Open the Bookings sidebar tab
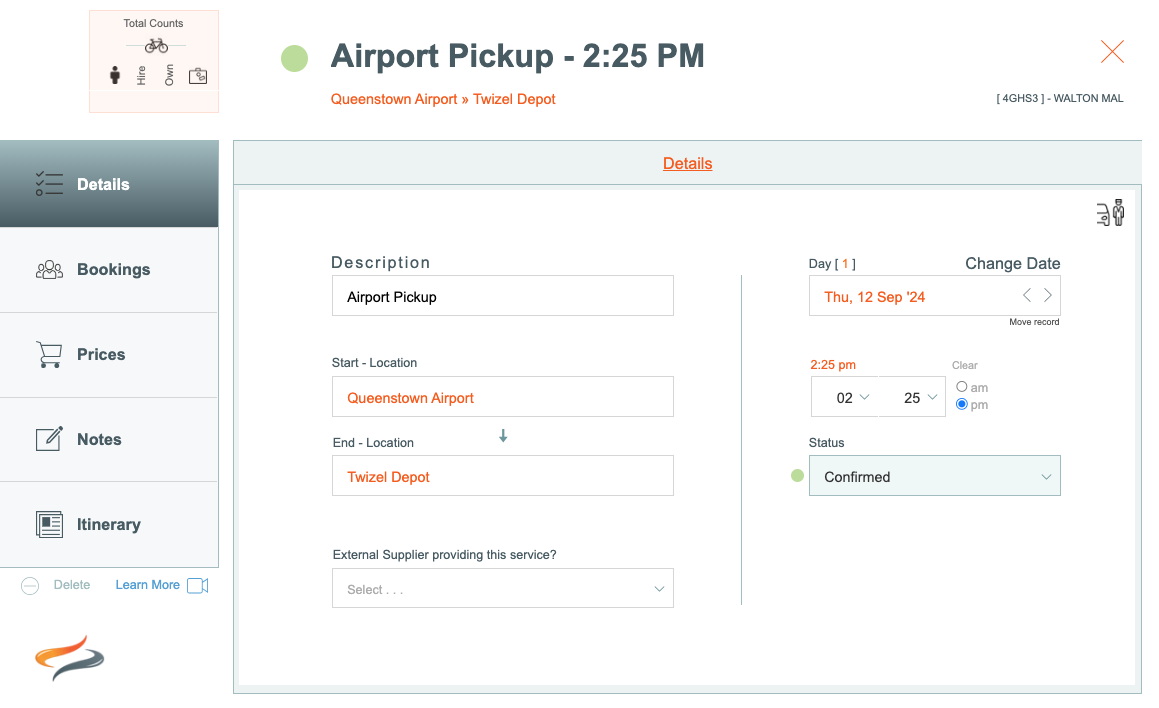1159x708 pixels. 109,270
